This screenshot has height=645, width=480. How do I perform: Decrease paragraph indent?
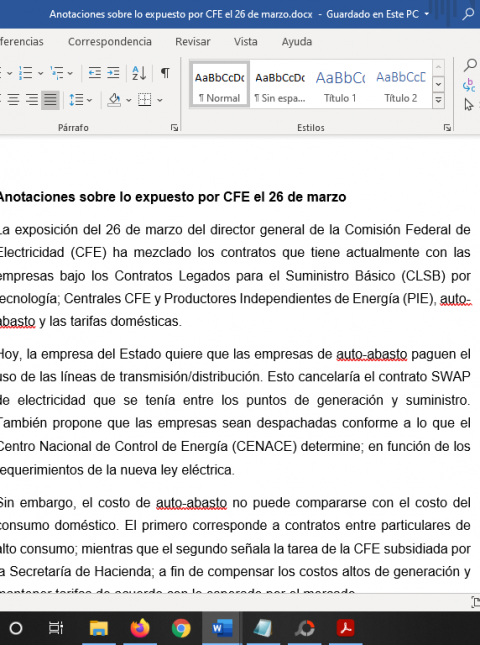coord(95,73)
